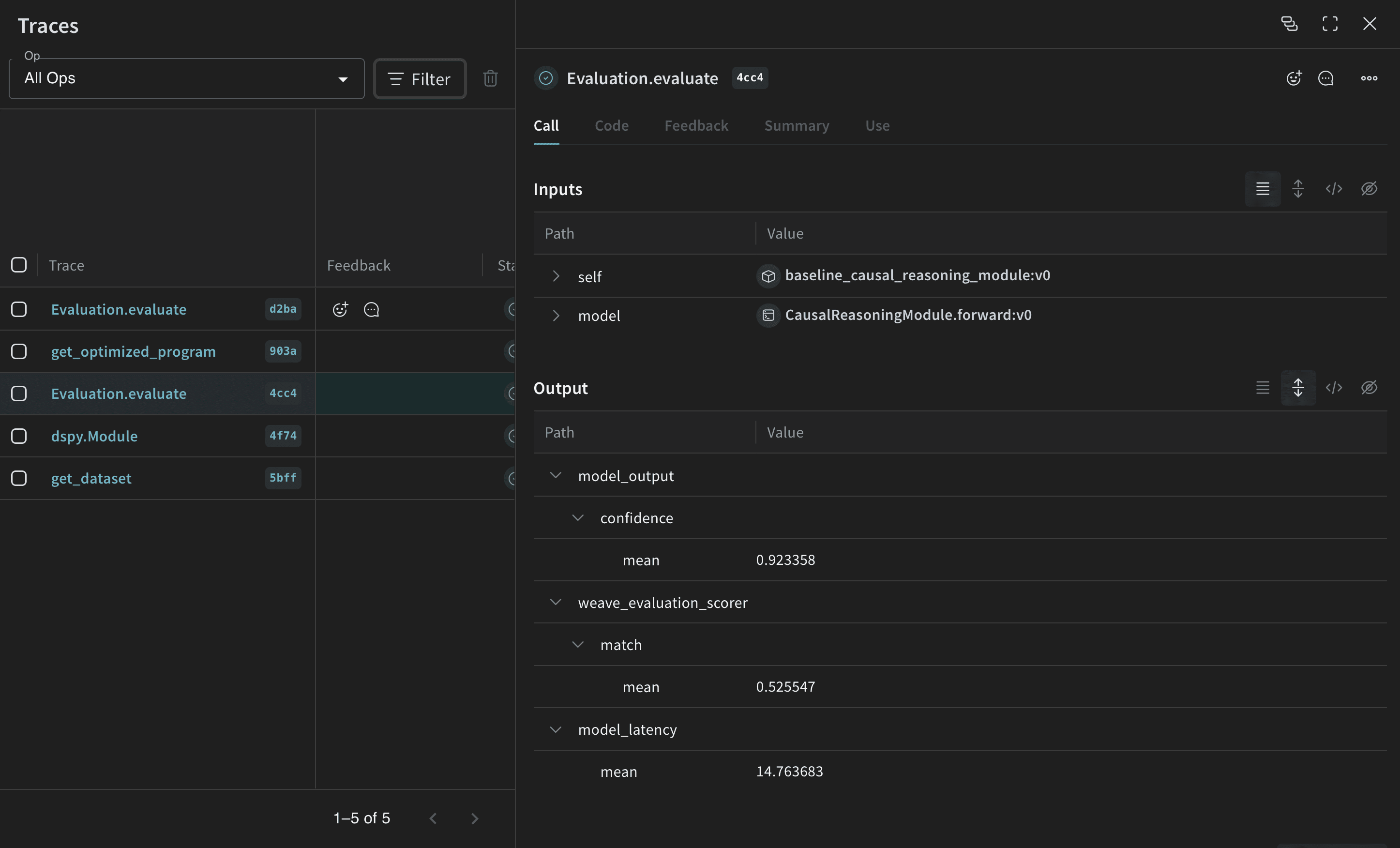Screen dimensions: 1400x848
Task: Hide the Inputs section
Action: point(1369,189)
